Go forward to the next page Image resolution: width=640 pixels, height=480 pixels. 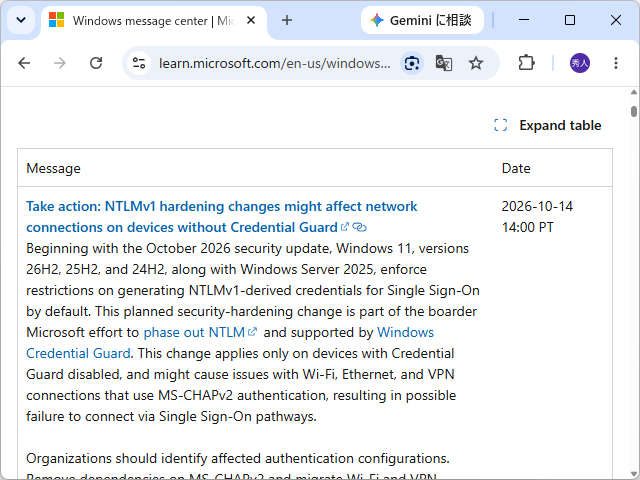tap(60, 63)
